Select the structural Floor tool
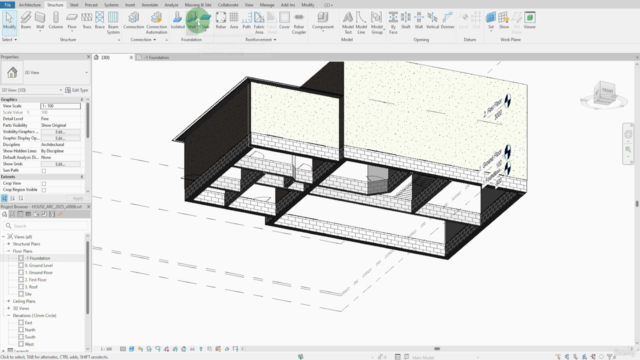Viewport: 640px width, 360px height. click(72, 20)
